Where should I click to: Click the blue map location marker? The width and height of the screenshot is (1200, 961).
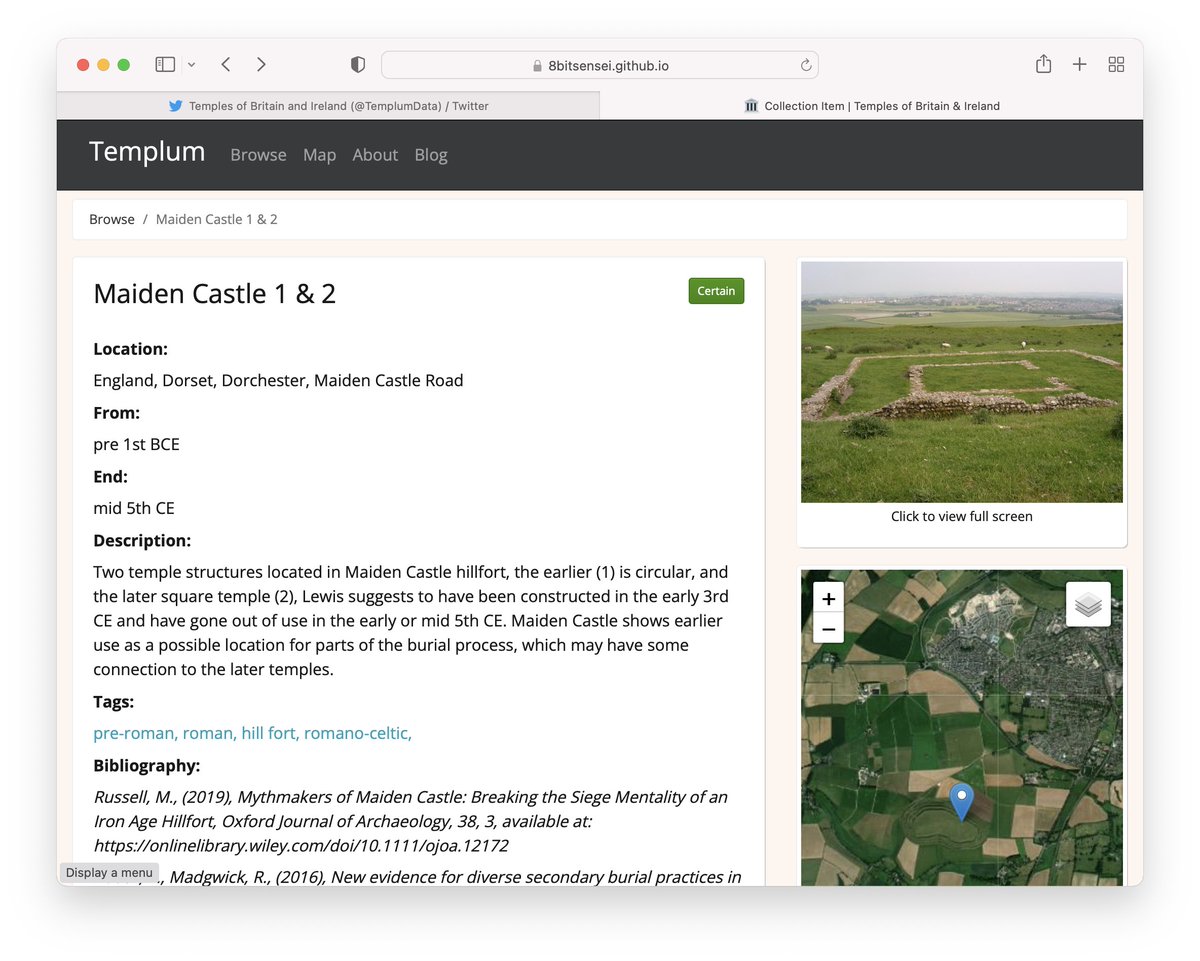[961, 802]
